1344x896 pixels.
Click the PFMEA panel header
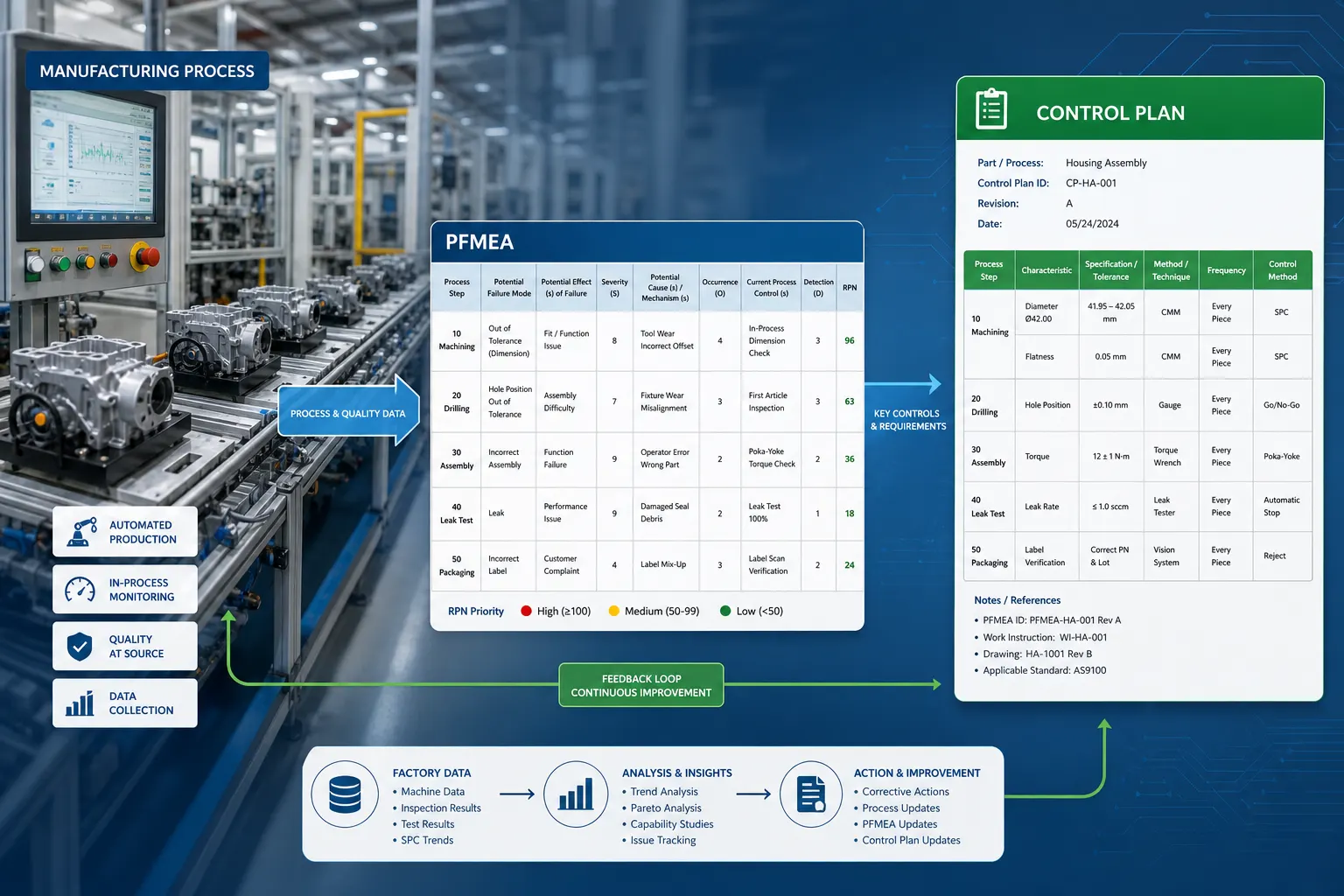point(647,241)
